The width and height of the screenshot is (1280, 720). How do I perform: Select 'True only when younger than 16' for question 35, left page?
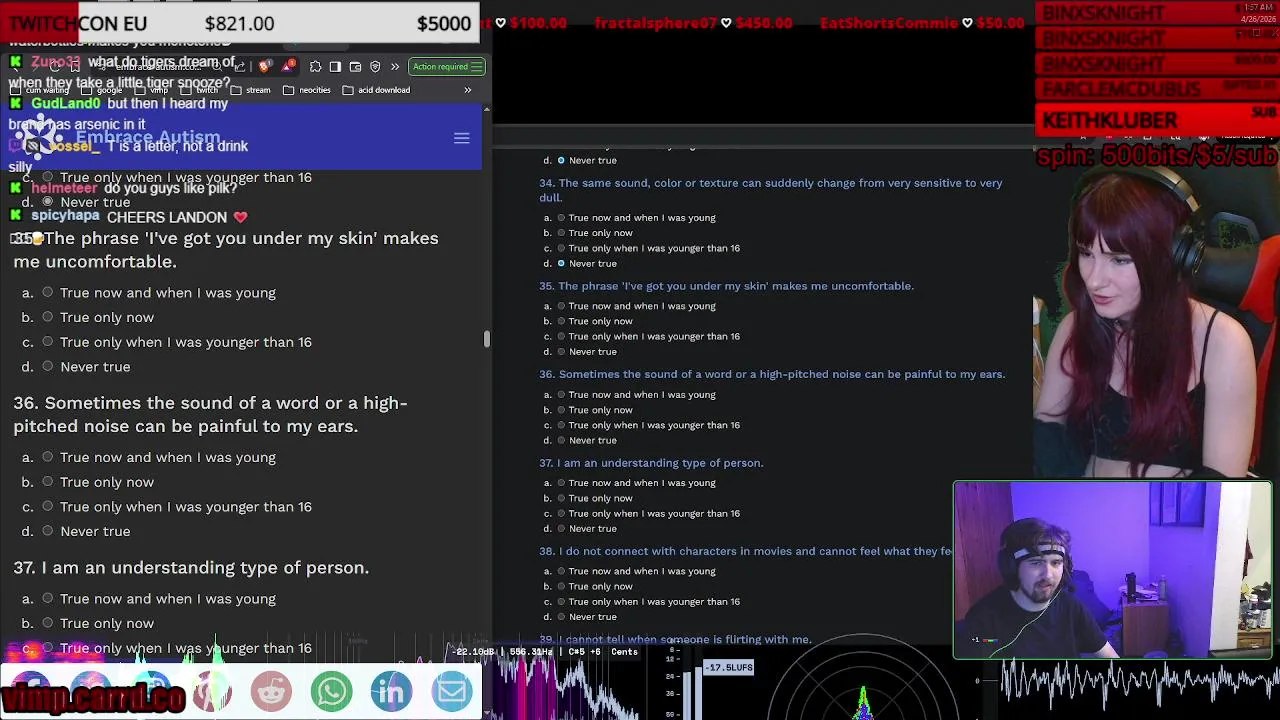[47, 342]
